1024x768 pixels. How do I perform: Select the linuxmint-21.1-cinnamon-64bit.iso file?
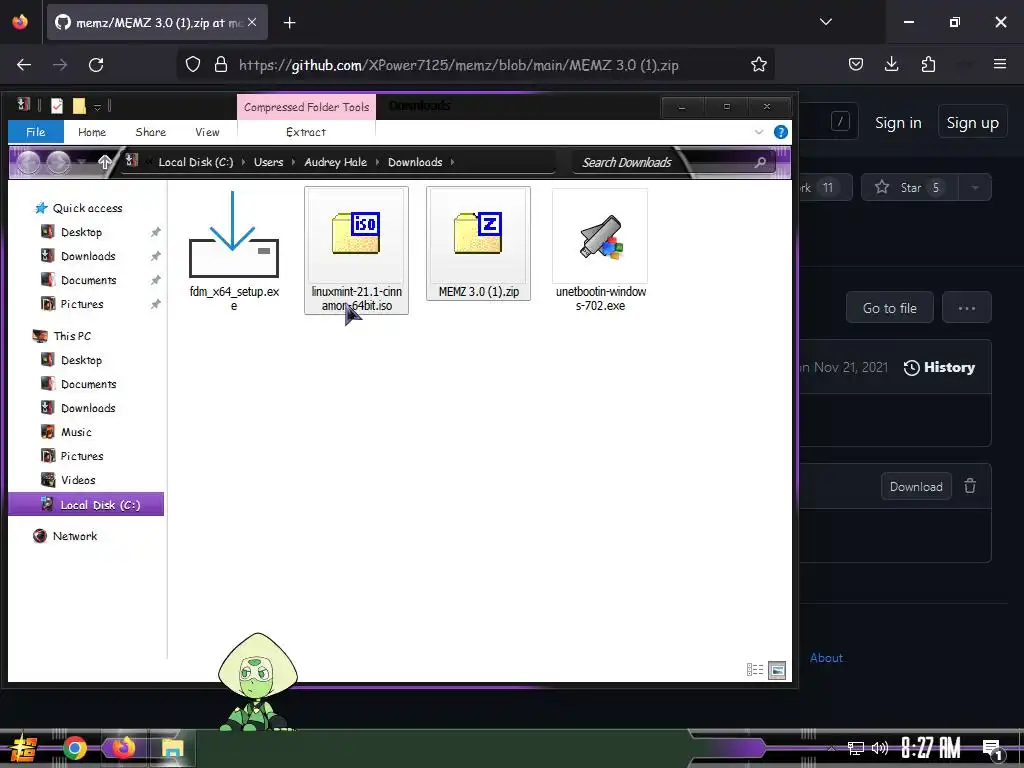[x=357, y=250]
